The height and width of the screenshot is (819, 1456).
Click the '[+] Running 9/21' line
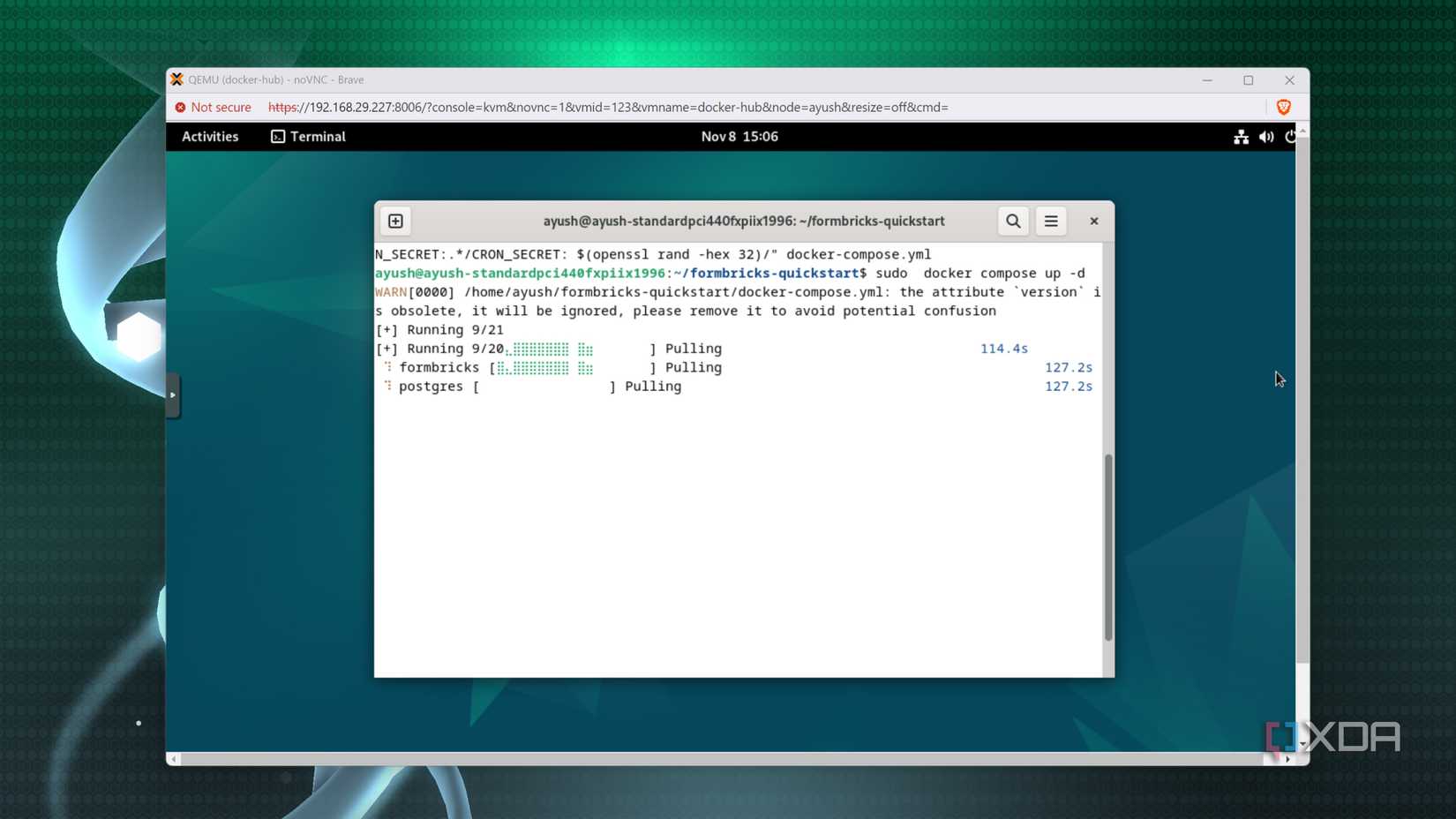tap(439, 329)
